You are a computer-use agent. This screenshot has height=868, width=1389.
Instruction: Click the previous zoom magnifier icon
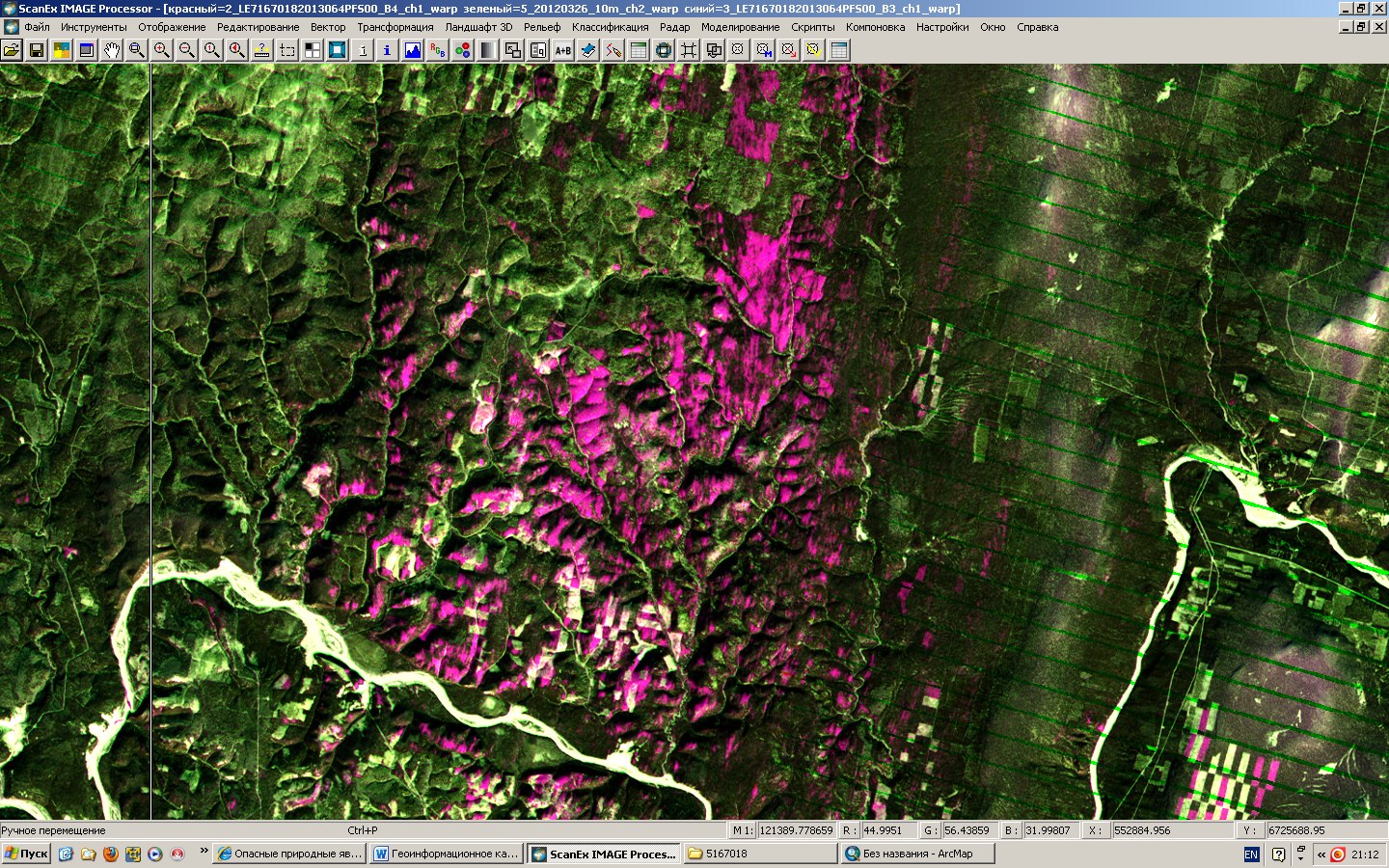pos(237,50)
